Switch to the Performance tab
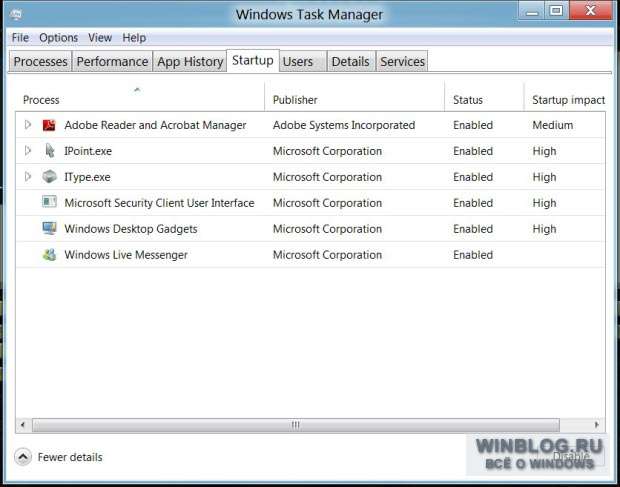The width and height of the screenshot is (620, 487). (112, 61)
